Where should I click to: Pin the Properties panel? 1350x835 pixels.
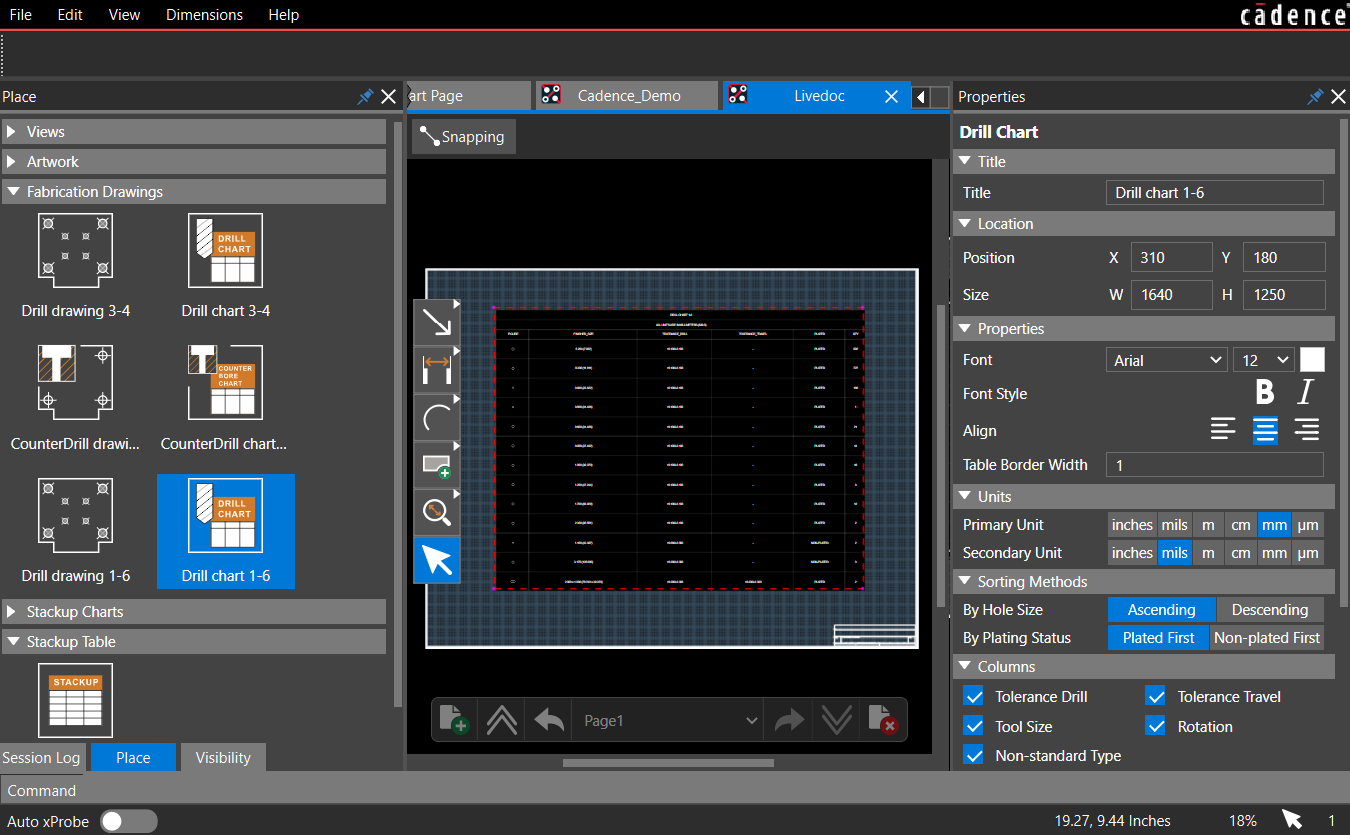tap(1315, 97)
